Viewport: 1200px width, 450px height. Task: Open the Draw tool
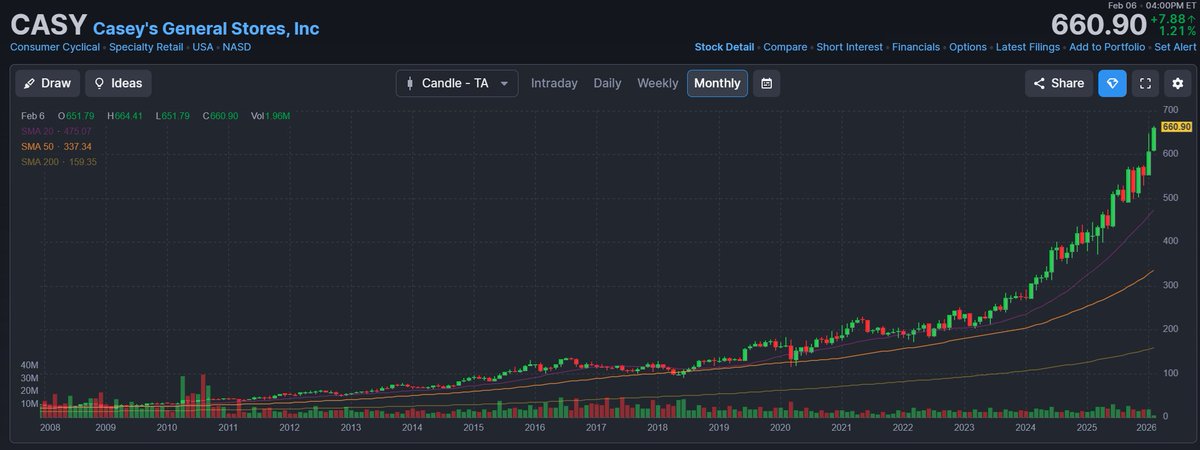(47, 83)
